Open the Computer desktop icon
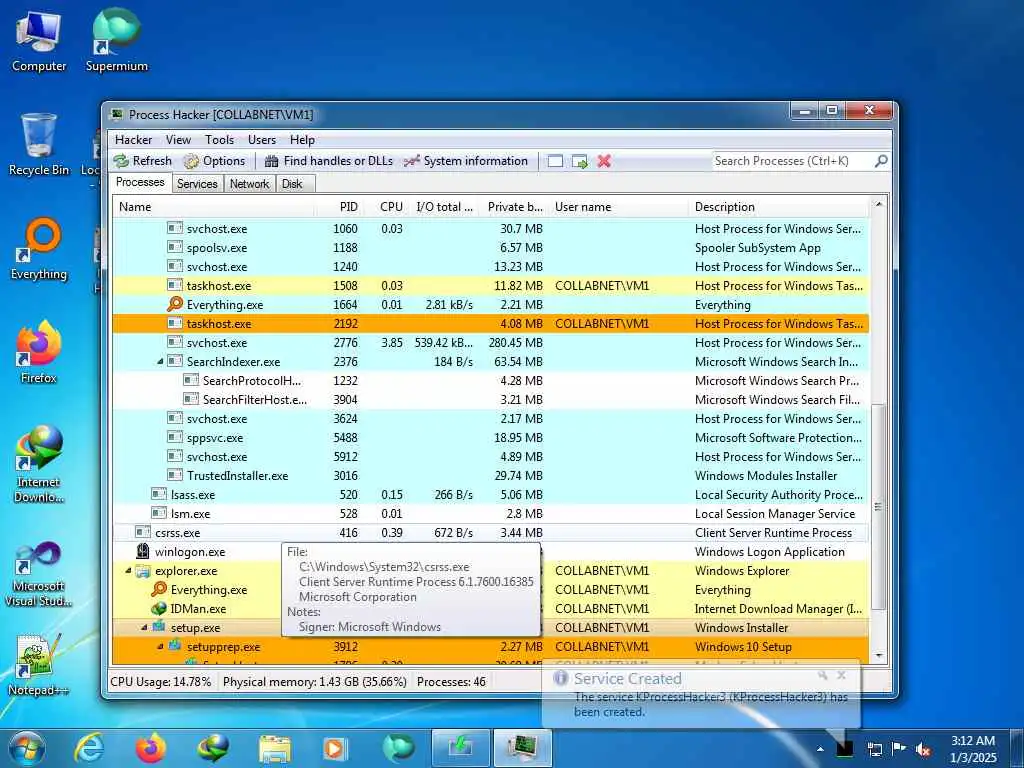Screen dimensions: 1024x768 (39, 40)
